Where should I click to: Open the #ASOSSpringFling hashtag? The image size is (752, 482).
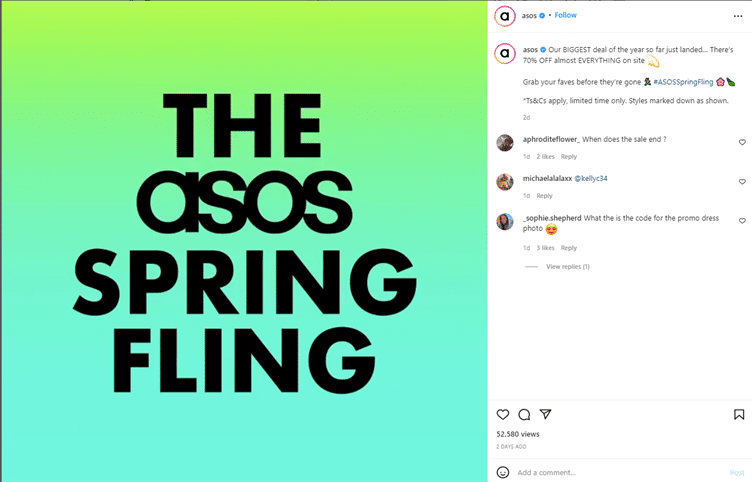(682, 80)
